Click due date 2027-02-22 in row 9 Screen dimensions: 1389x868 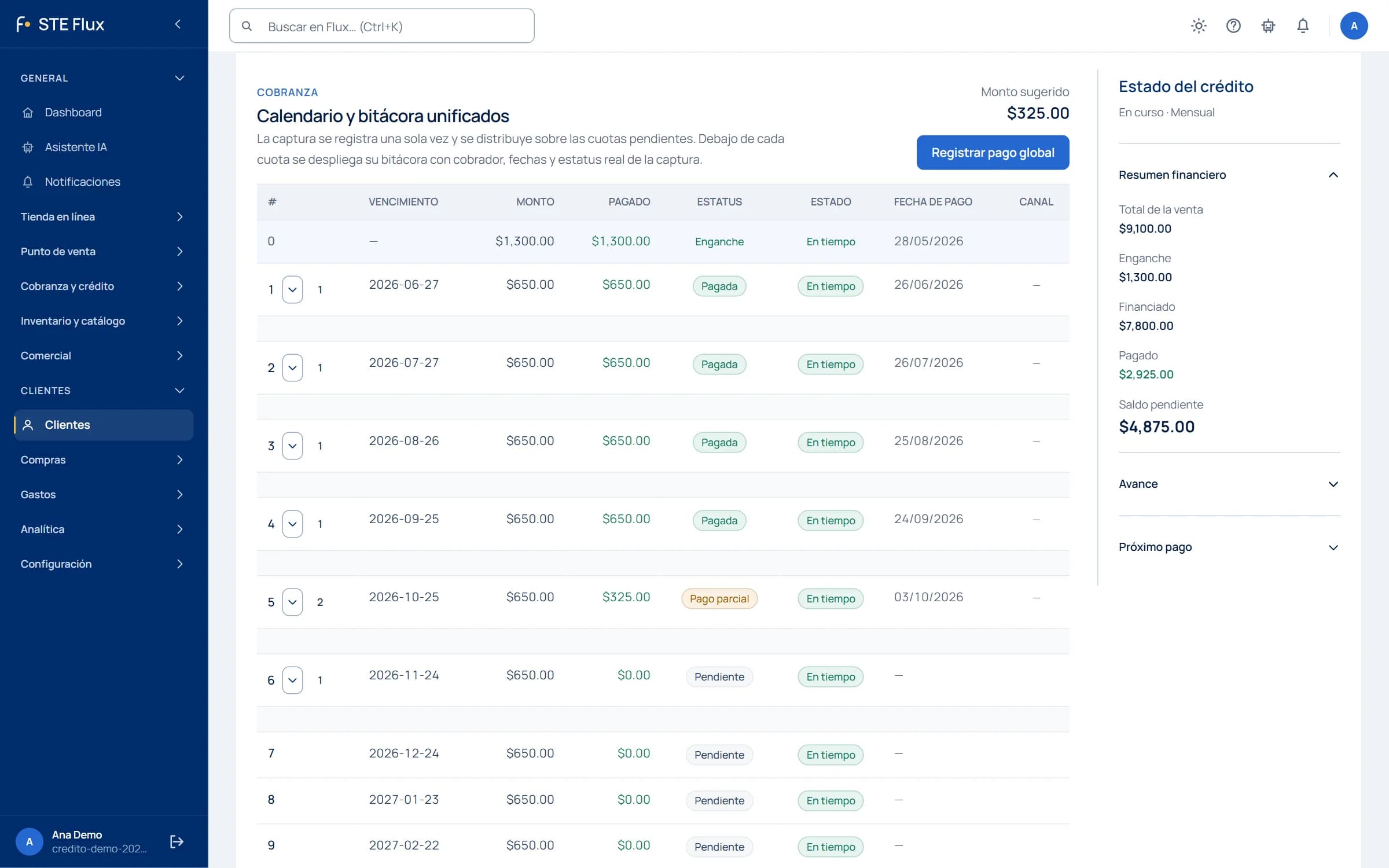click(404, 845)
